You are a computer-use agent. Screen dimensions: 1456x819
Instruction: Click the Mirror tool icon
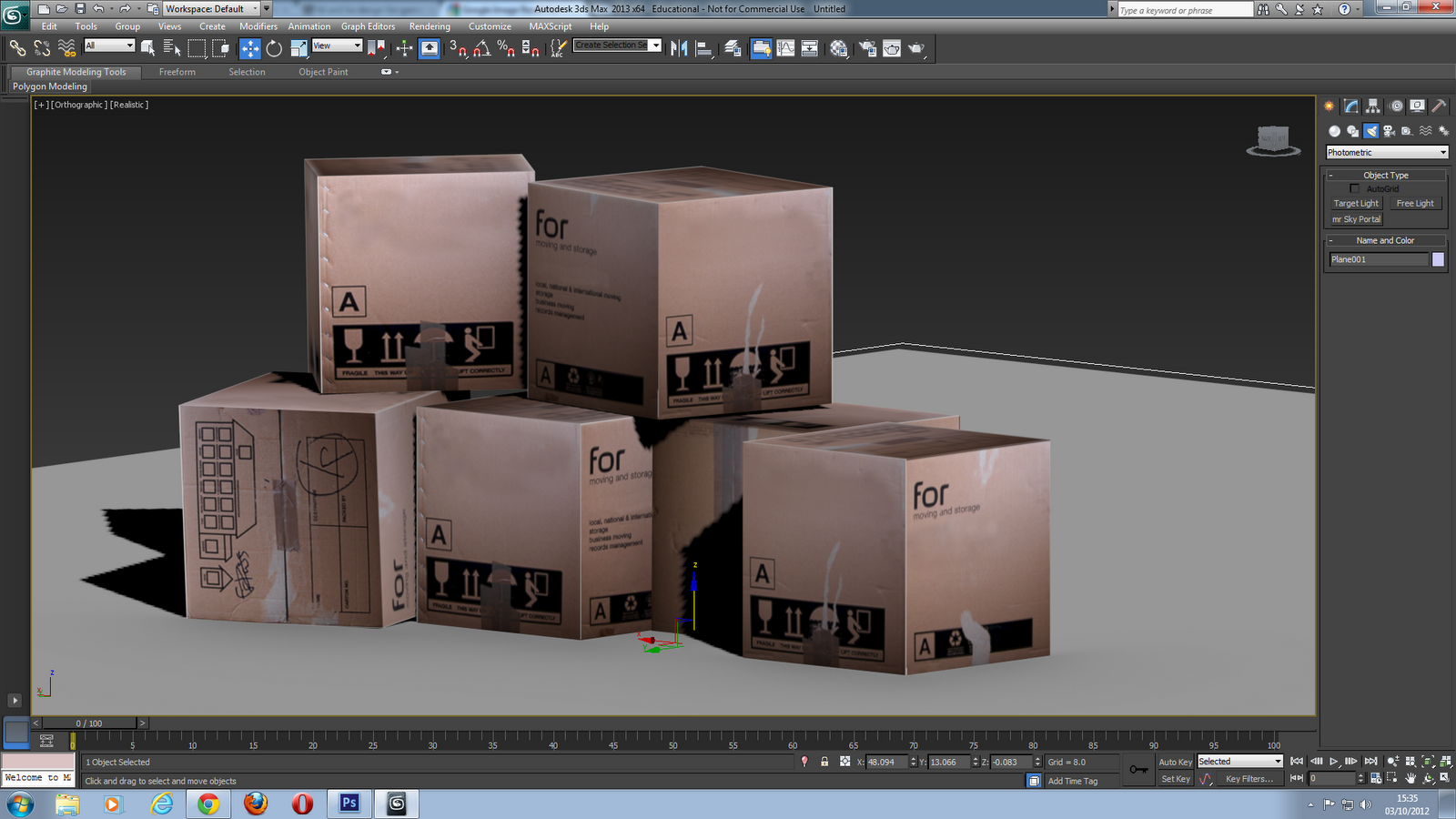(679, 47)
